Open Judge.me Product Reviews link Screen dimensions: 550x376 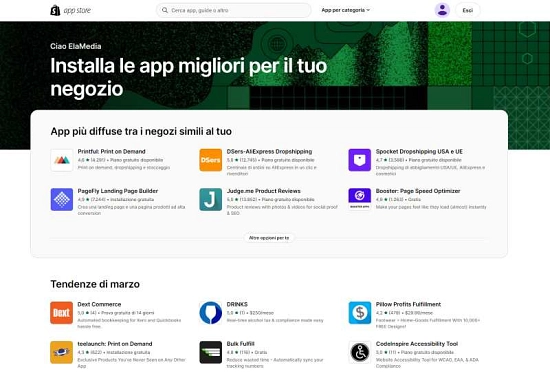(x=264, y=191)
